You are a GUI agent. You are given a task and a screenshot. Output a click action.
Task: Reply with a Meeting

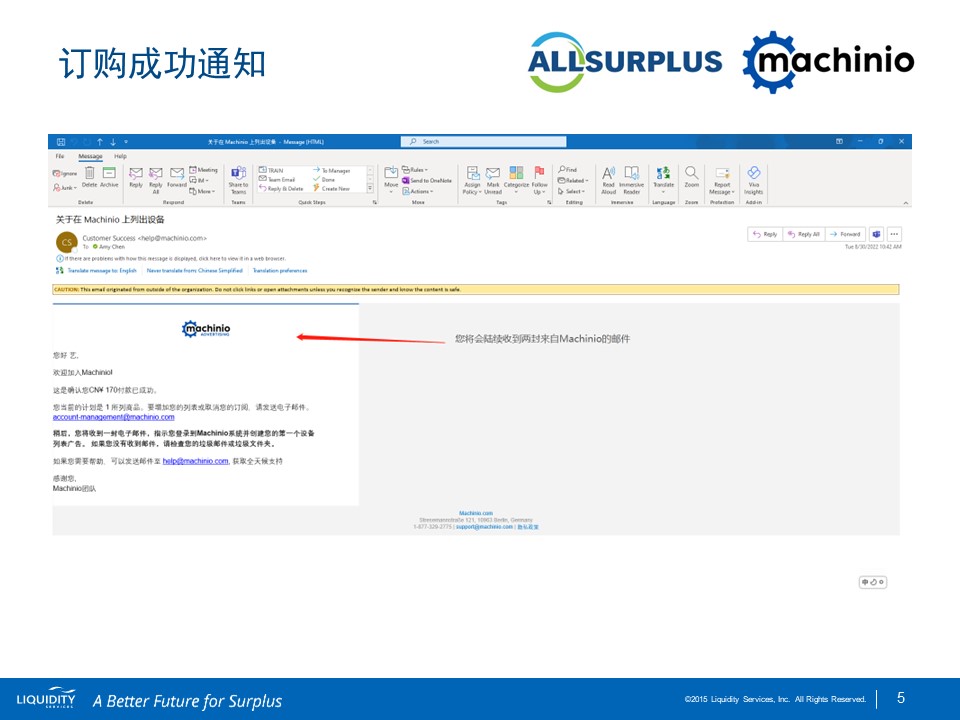tap(203, 170)
